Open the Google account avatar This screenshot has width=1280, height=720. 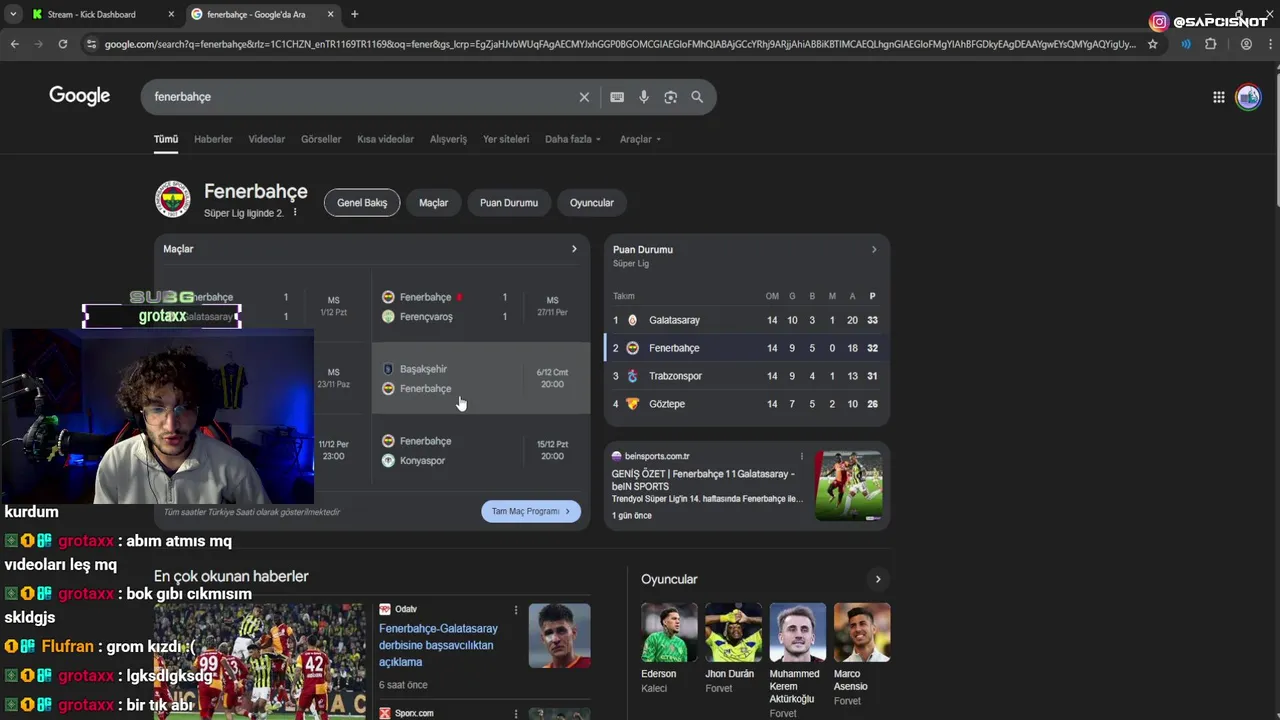(1248, 97)
